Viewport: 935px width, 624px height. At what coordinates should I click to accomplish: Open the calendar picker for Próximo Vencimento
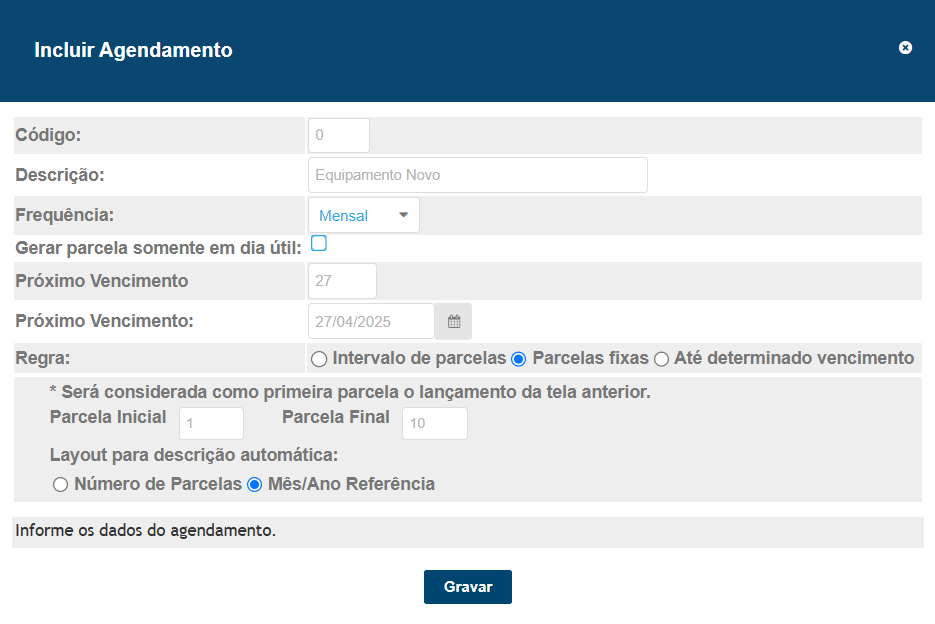coord(454,322)
